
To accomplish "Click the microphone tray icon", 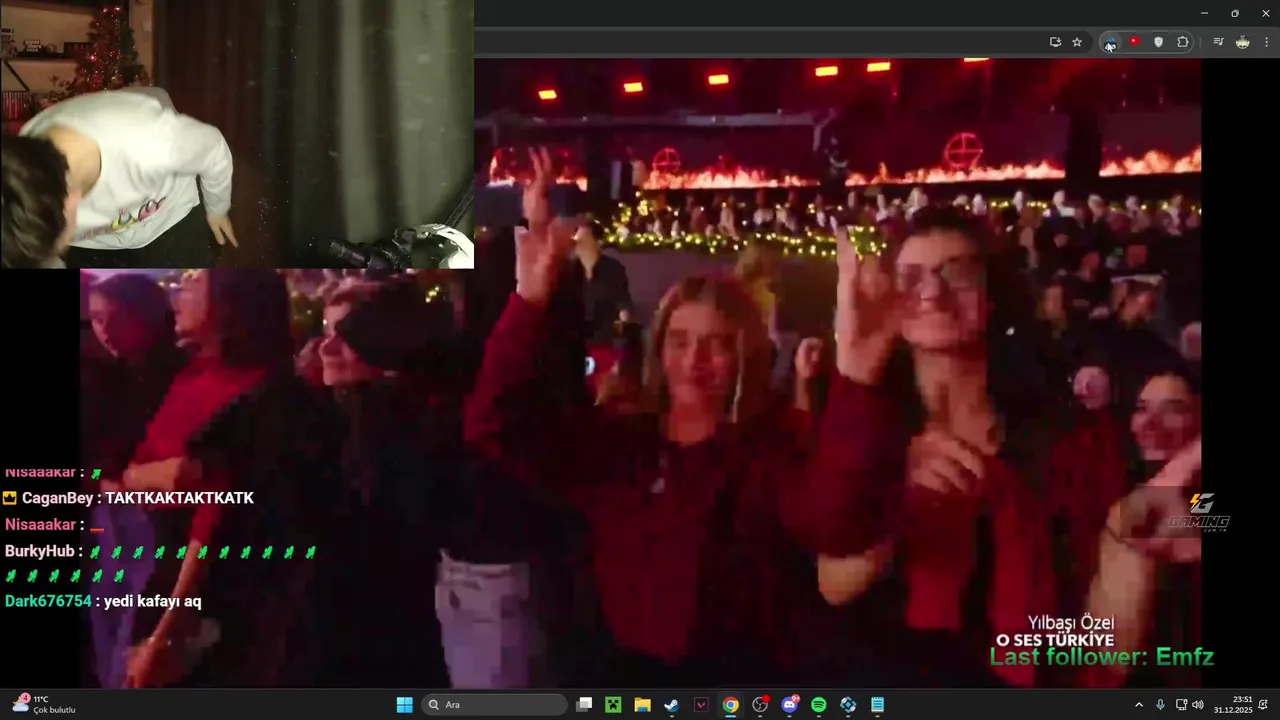I will pos(1160,705).
